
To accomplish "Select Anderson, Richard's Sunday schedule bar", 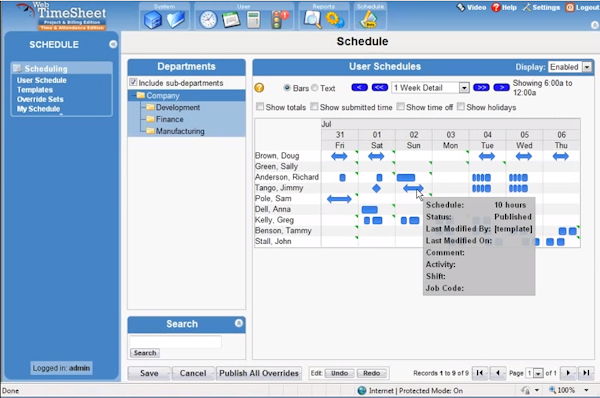I will (406, 177).
